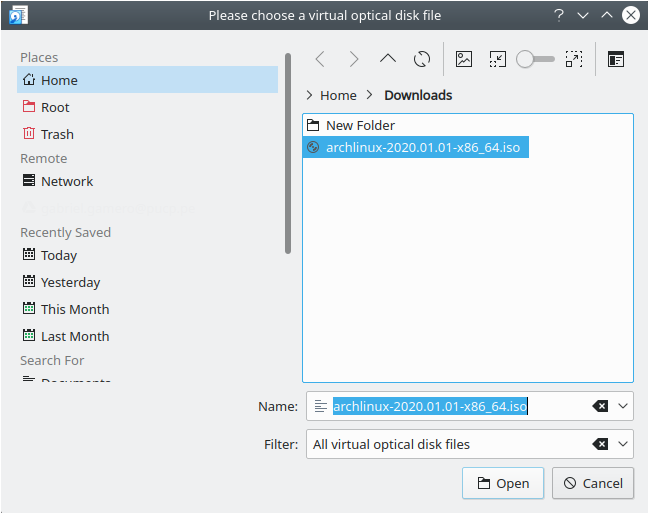This screenshot has width=648, height=513.
Task: Select New Folder in file list
Action: pyautogui.click(x=360, y=125)
